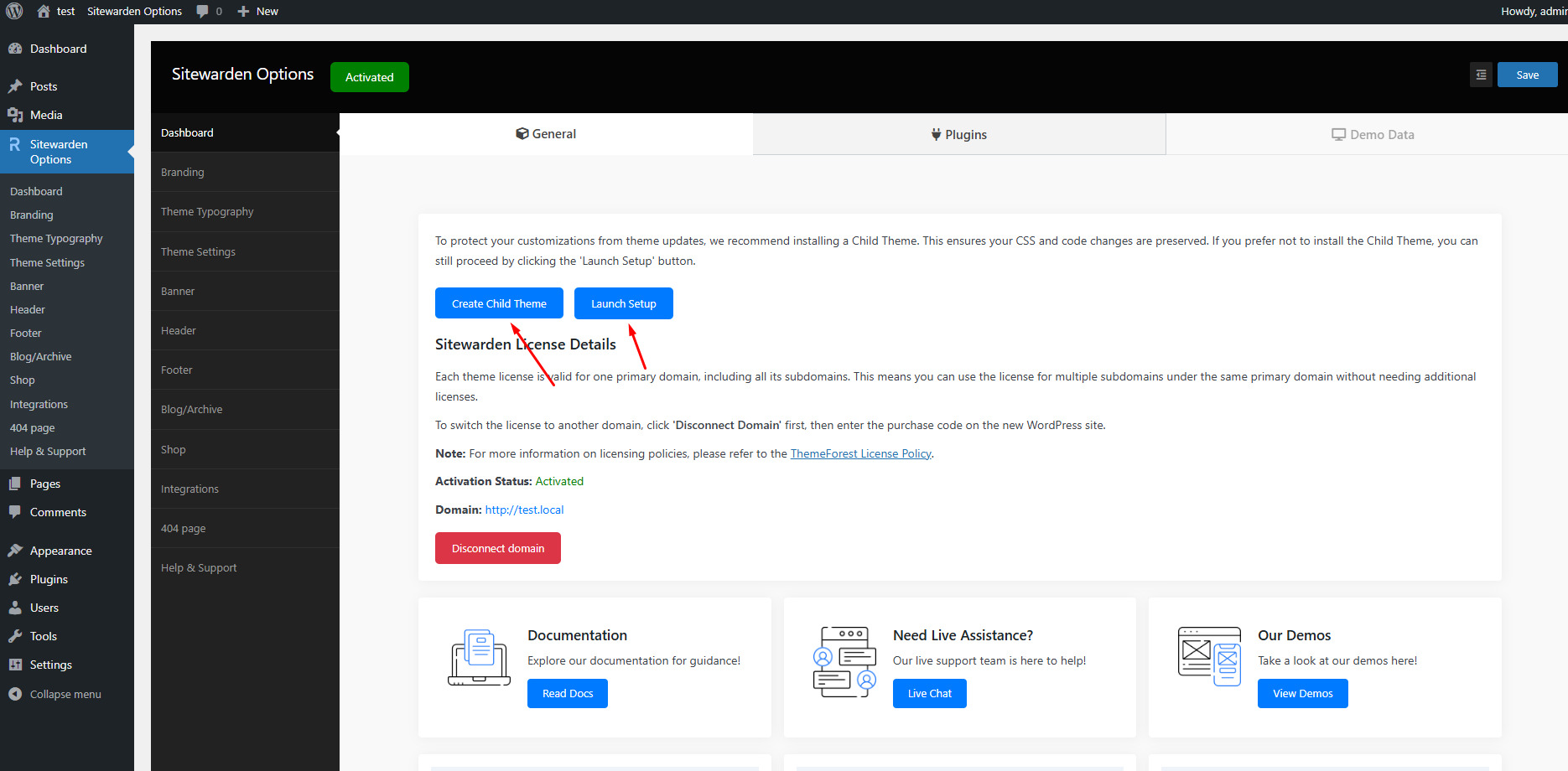Switch to the General tab
The width and height of the screenshot is (1568, 771).
point(546,134)
